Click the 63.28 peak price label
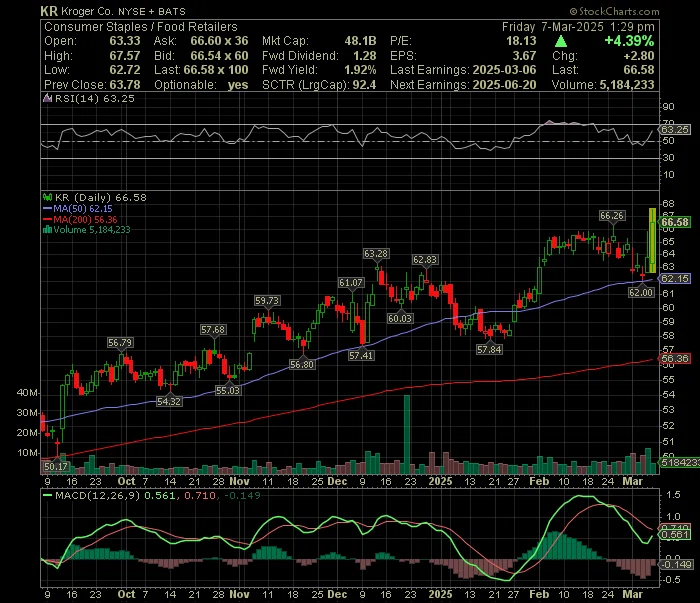The height and width of the screenshot is (603, 700). pyautogui.click(x=376, y=254)
